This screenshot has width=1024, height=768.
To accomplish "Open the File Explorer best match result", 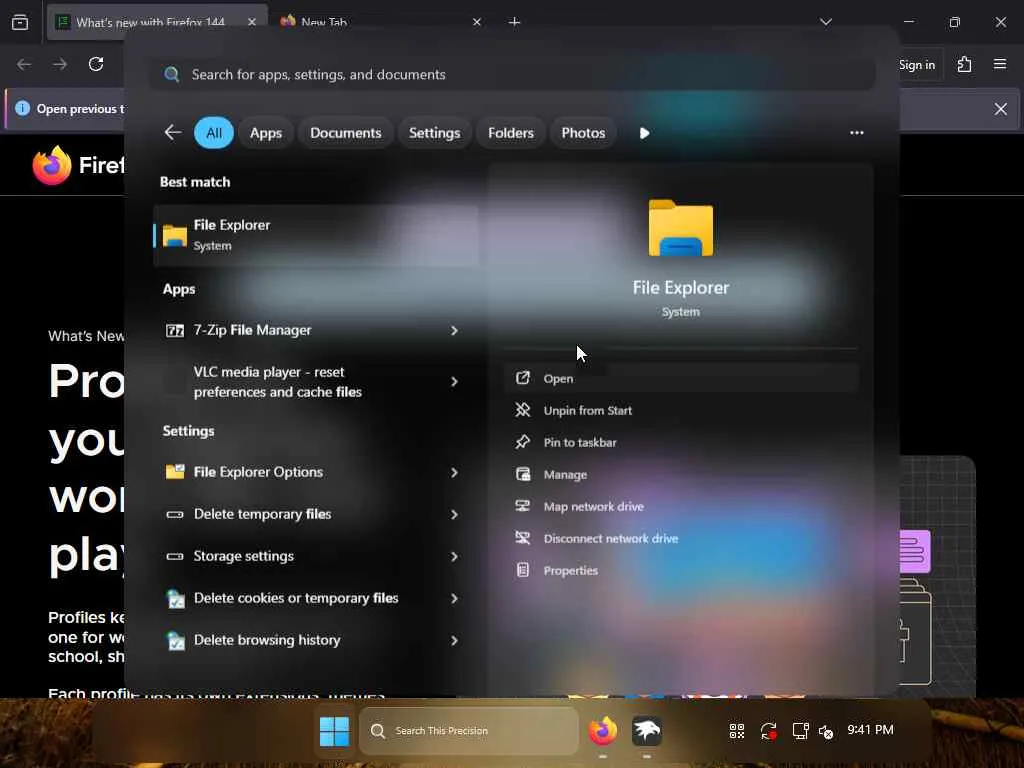I will 316,235.
